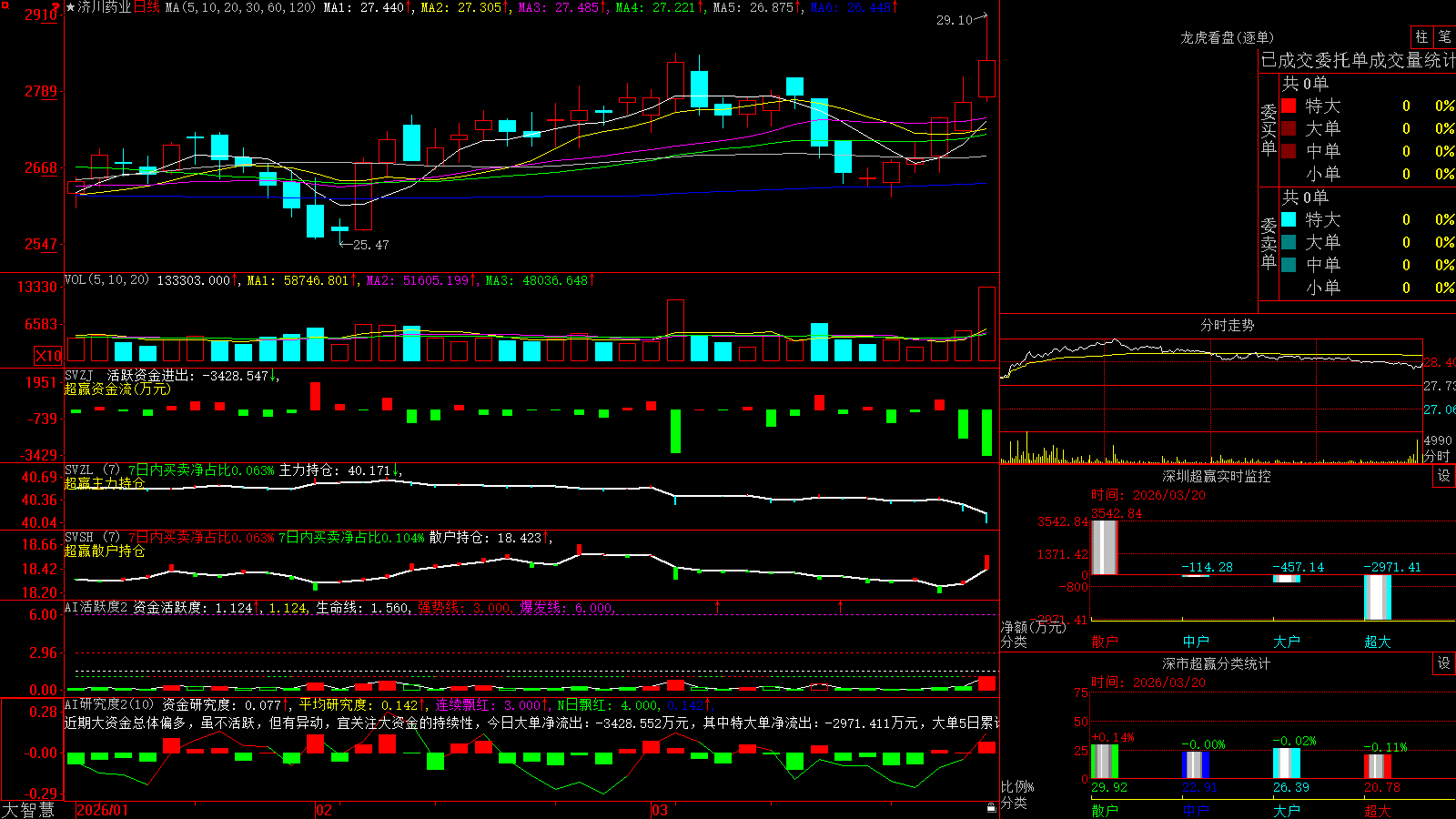Click the AI活跃度2 indicator label
The height and width of the screenshot is (819, 1456).
tap(96, 608)
